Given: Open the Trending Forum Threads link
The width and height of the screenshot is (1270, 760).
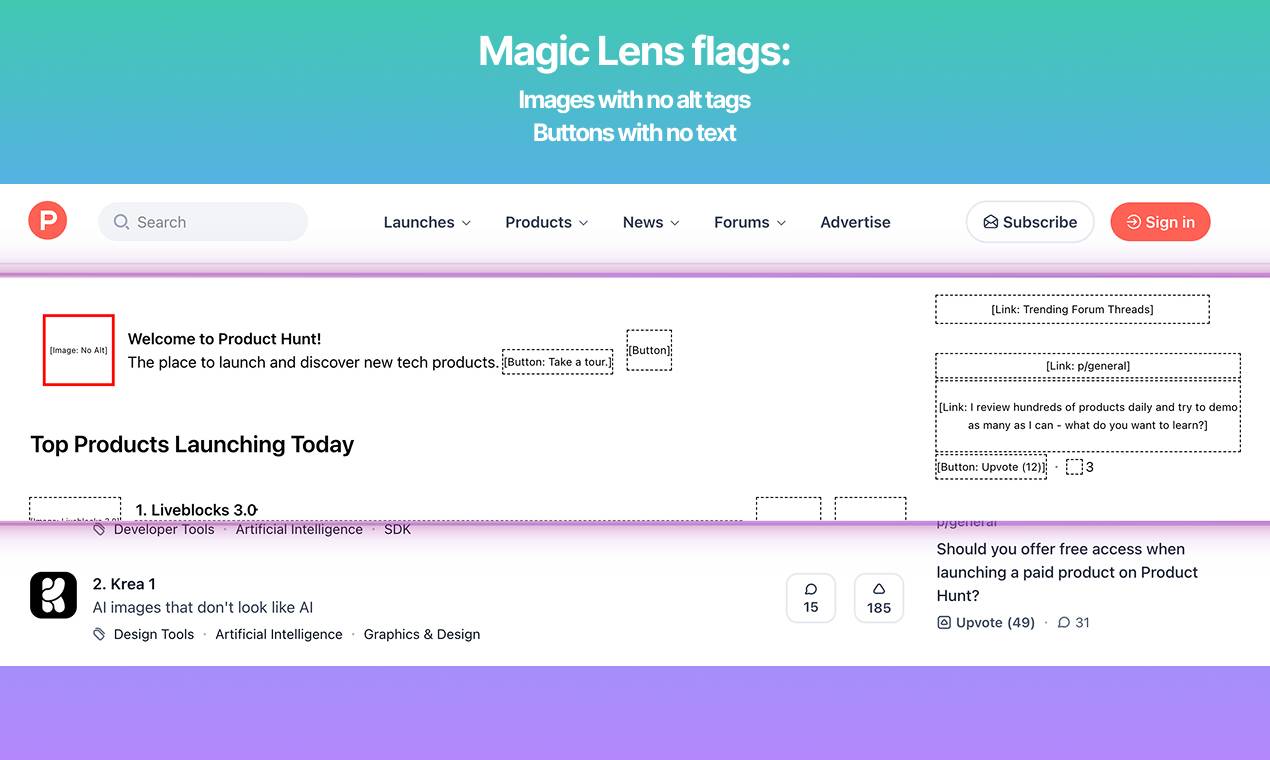Looking at the screenshot, I should click(x=1072, y=310).
